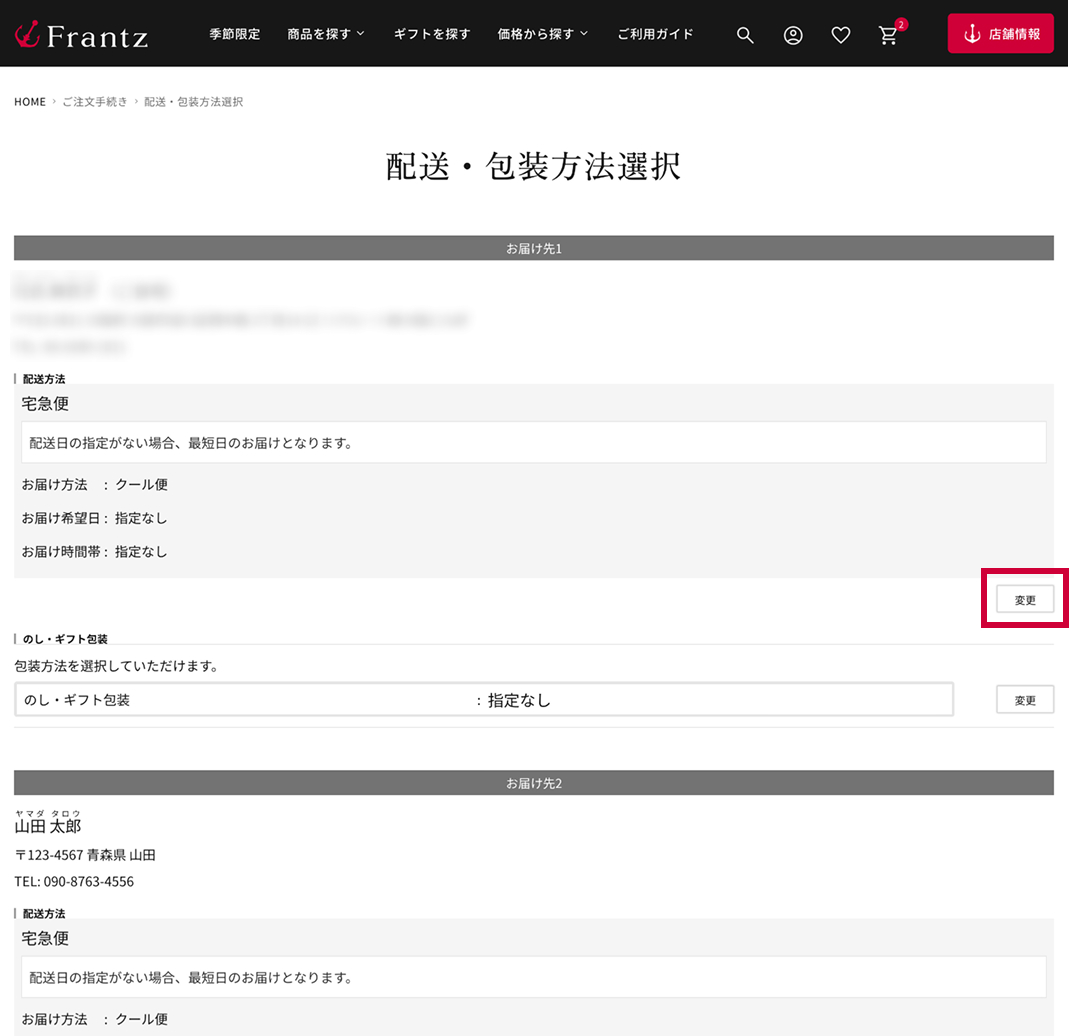Click the red 店舗情報 button
This screenshot has height=1036, width=1069.
pyautogui.click(x=1000, y=34)
